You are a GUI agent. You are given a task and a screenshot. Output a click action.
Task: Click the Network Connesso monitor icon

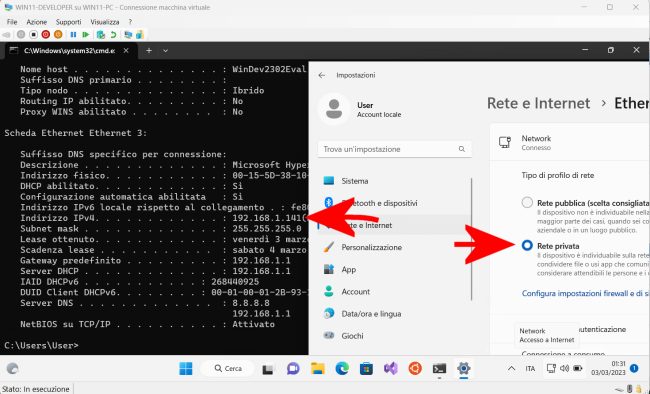pyautogui.click(x=504, y=142)
